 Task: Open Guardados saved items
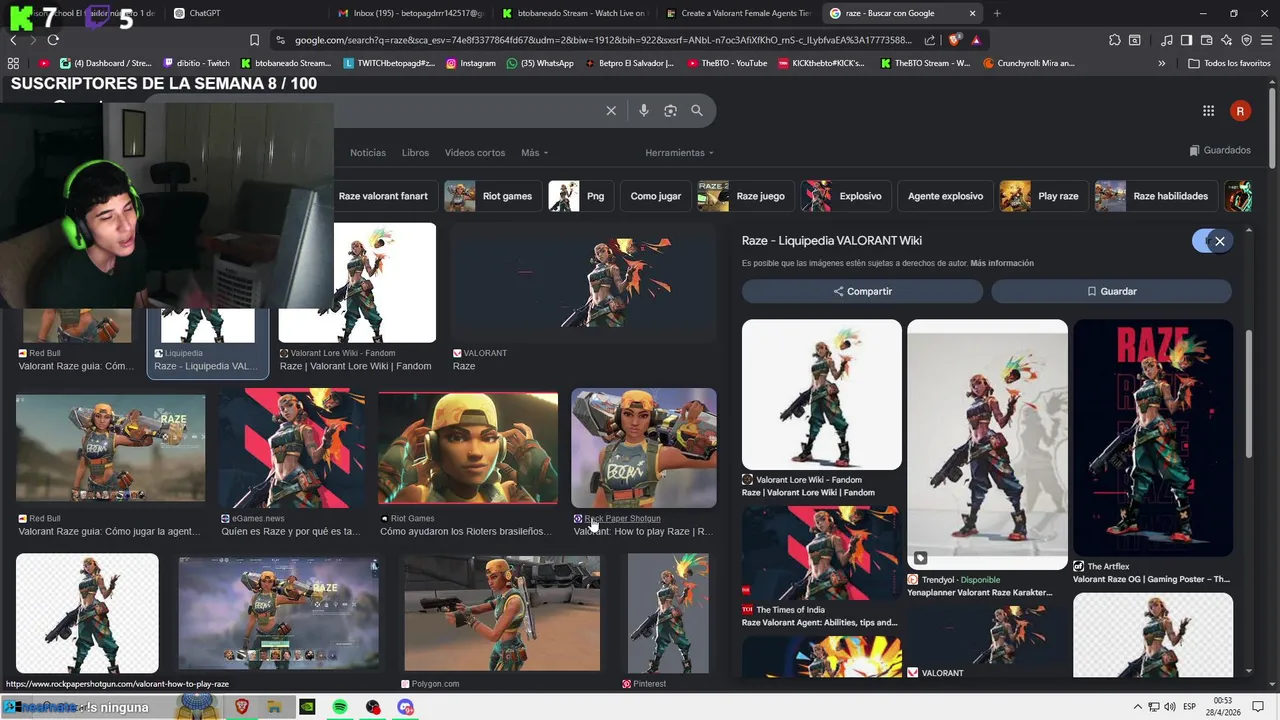[1220, 150]
